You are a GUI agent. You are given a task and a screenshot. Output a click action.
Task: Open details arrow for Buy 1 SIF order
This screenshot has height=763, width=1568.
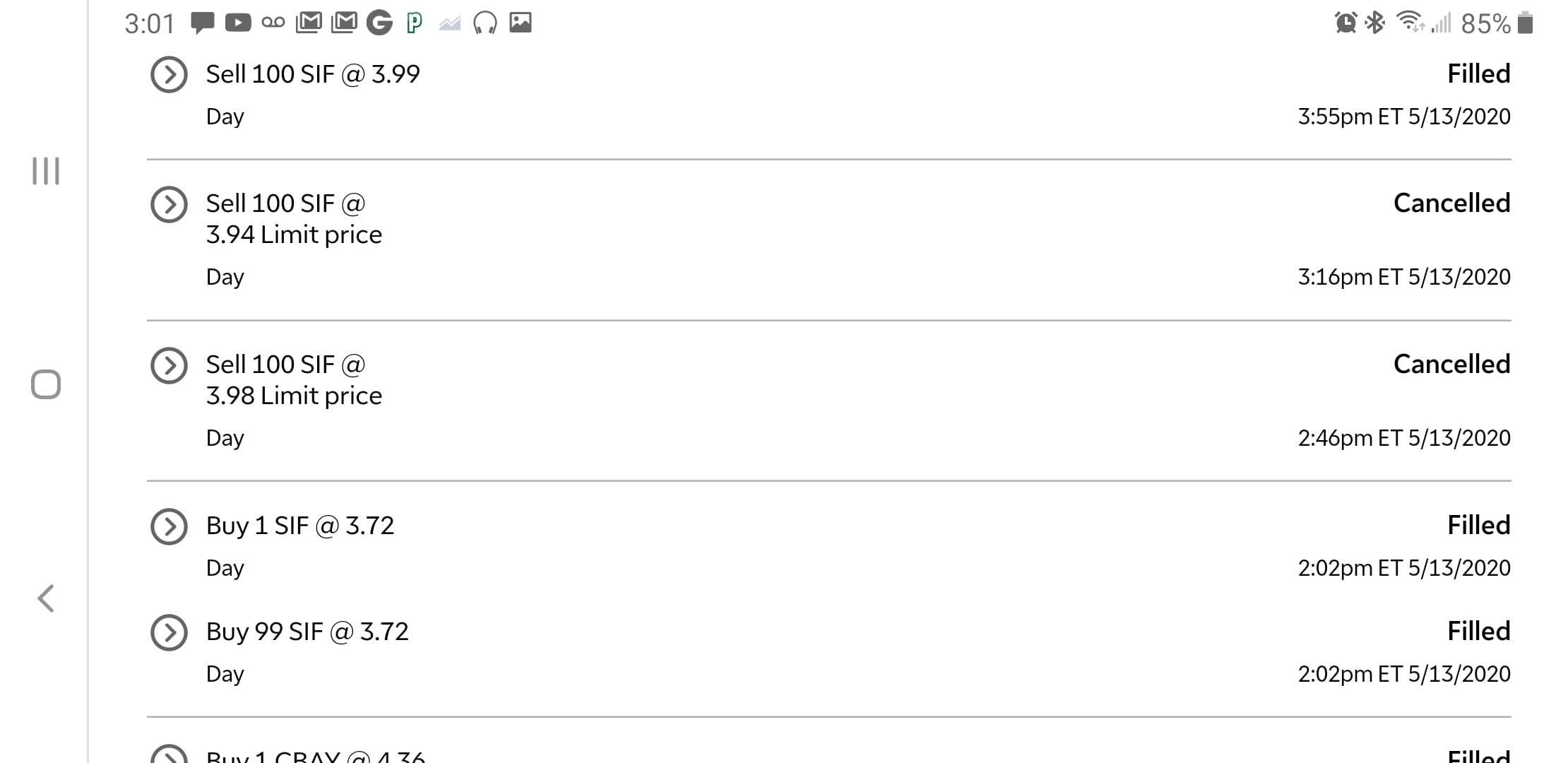[169, 526]
